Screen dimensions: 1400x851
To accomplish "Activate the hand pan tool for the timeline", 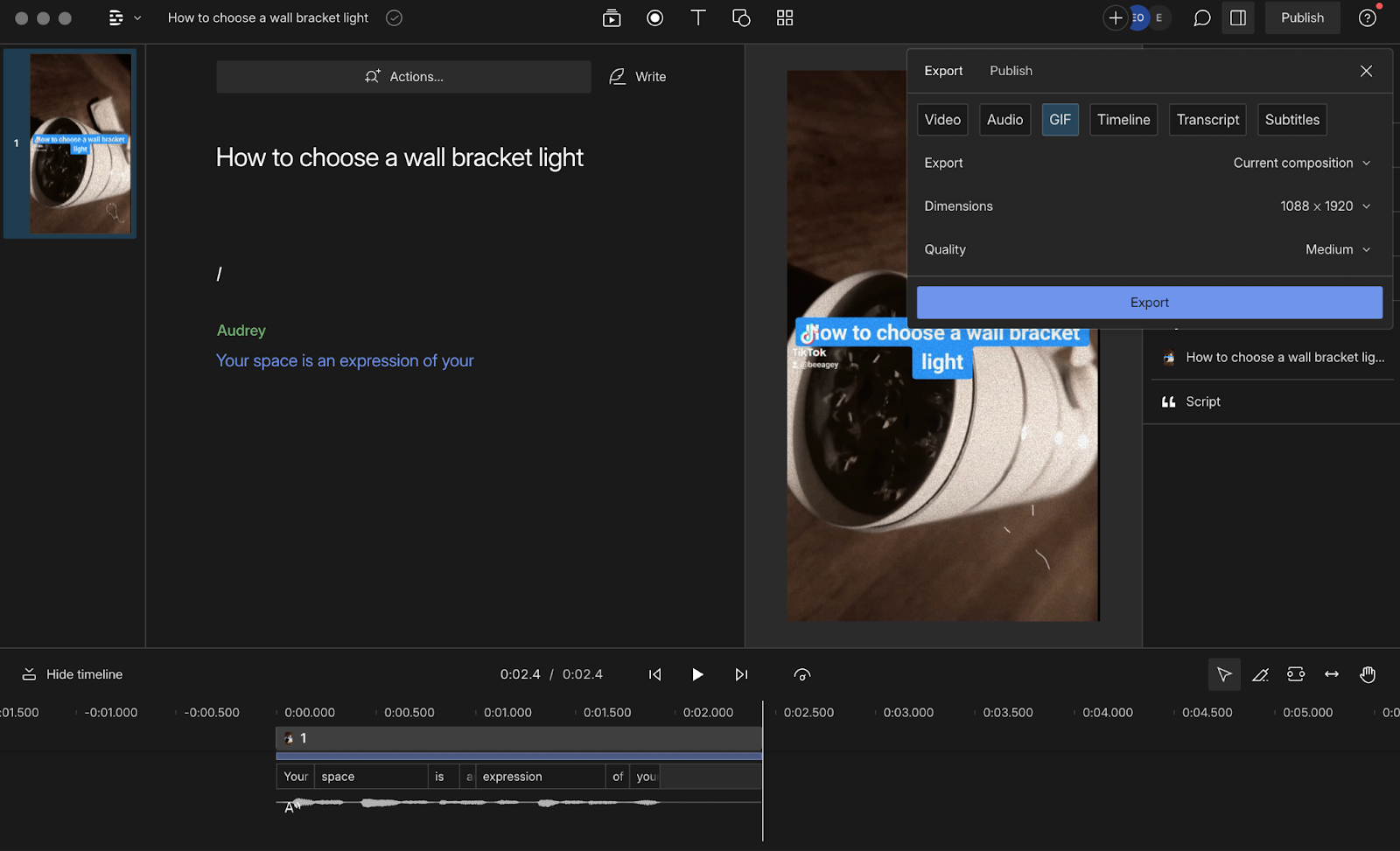I will click(1367, 674).
